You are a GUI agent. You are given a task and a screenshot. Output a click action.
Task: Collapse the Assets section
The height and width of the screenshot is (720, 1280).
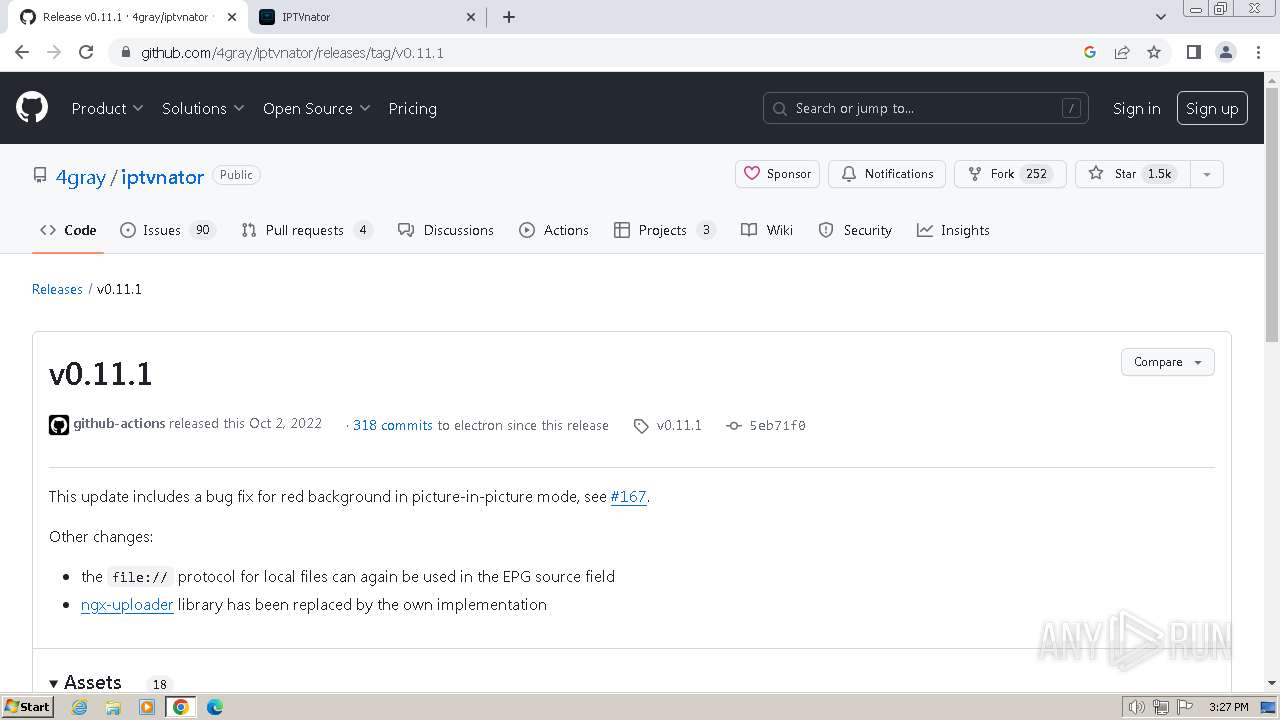click(85, 682)
